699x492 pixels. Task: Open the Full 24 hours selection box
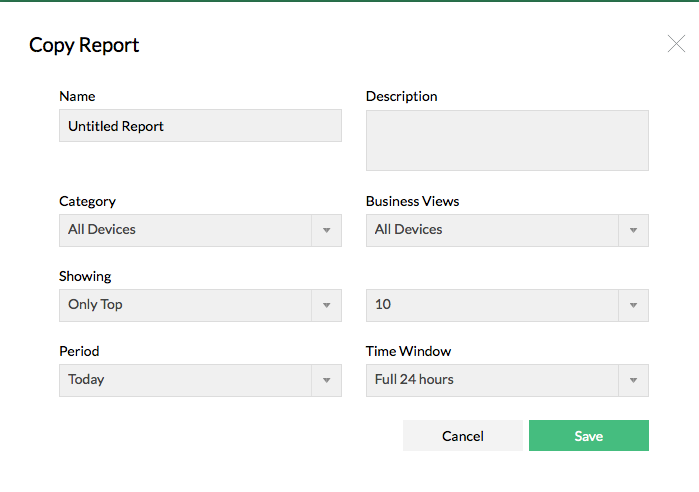pyautogui.click(x=492, y=380)
